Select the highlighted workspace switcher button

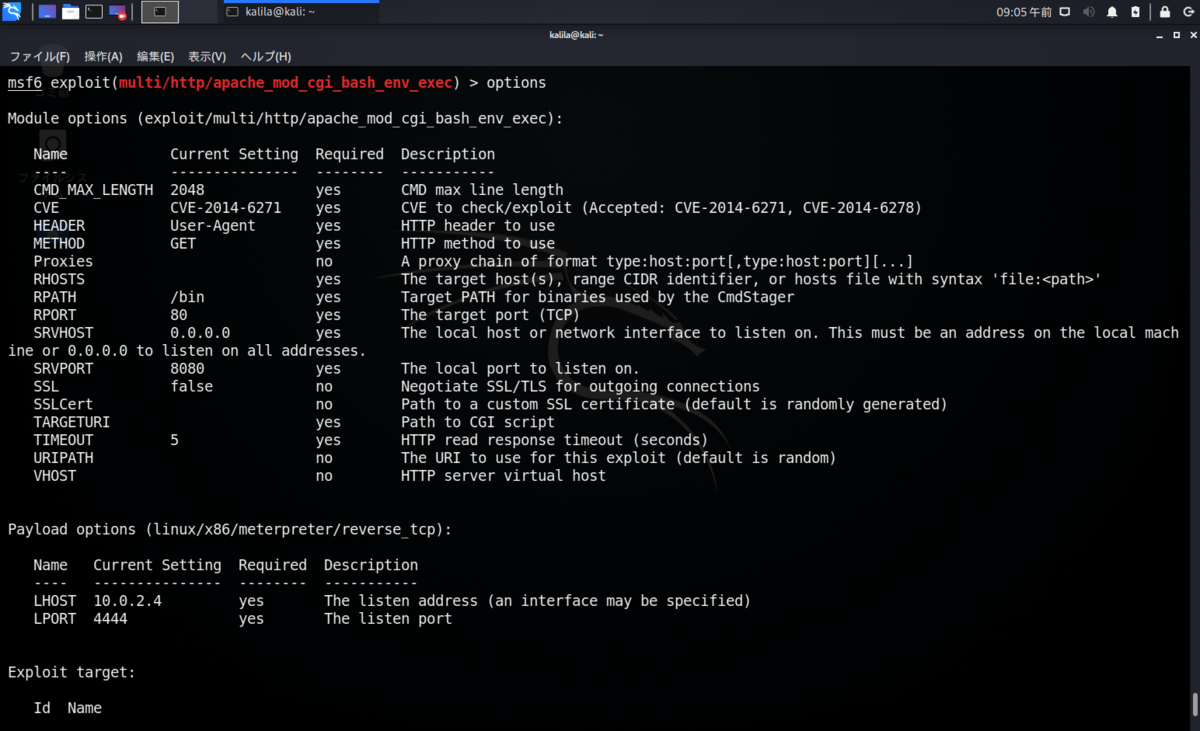click(x=160, y=12)
